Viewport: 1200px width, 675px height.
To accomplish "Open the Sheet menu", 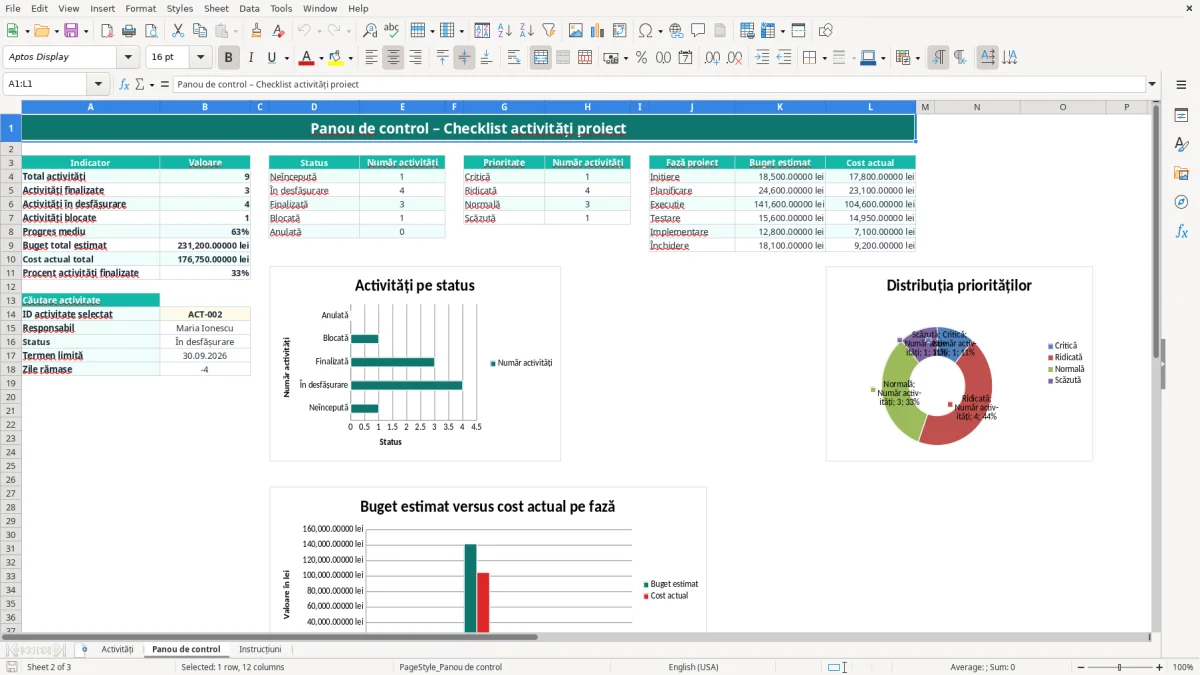I will click(x=216, y=8).
